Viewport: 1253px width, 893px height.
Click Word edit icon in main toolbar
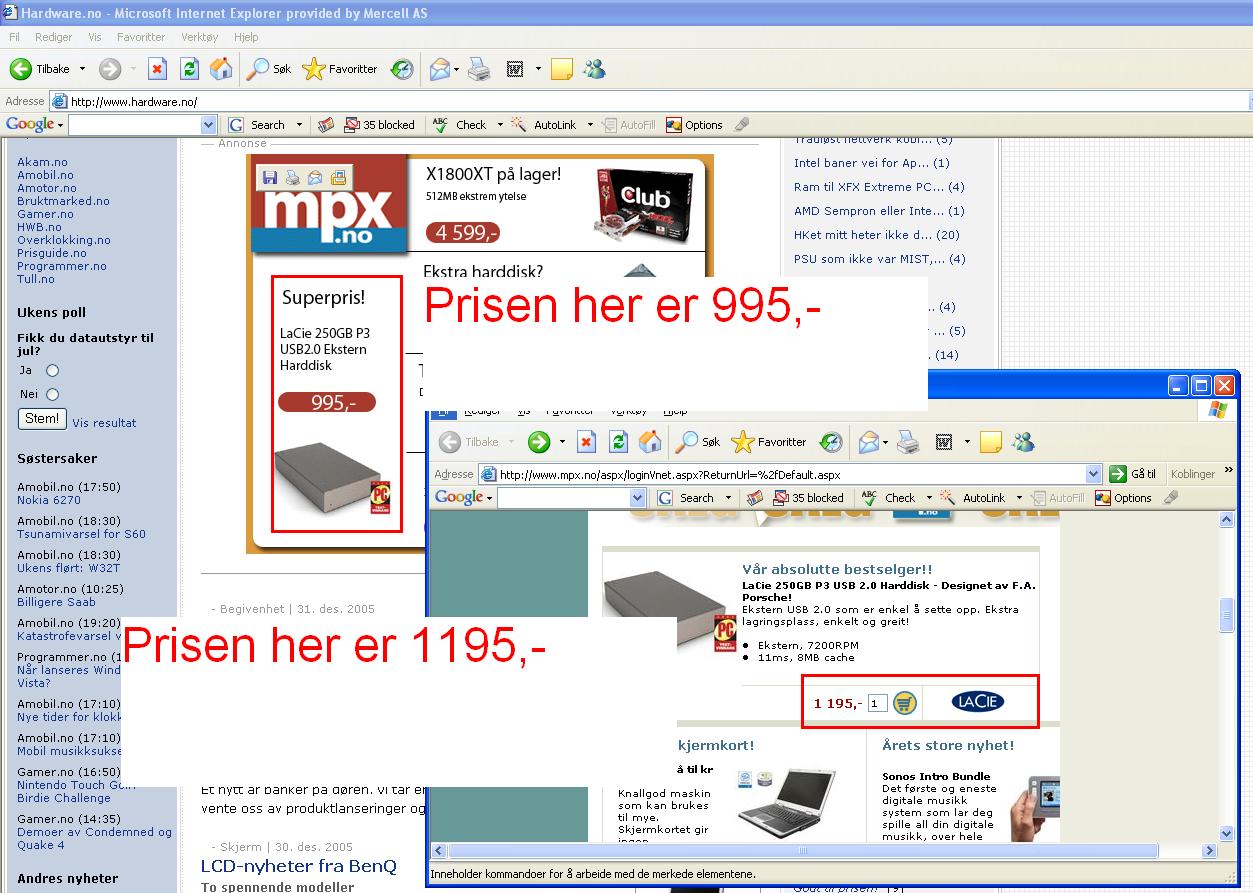pyautogui.click(x=515, y=69)
